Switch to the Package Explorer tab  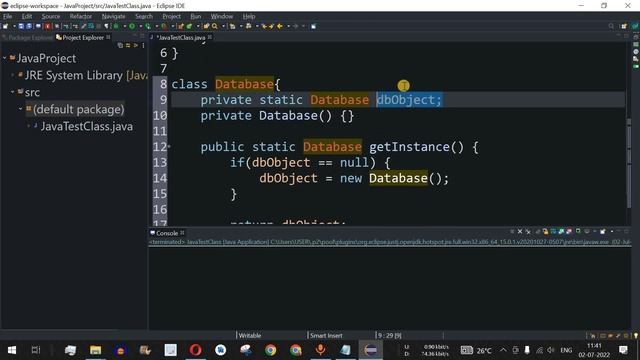click(x=27, y=38)
